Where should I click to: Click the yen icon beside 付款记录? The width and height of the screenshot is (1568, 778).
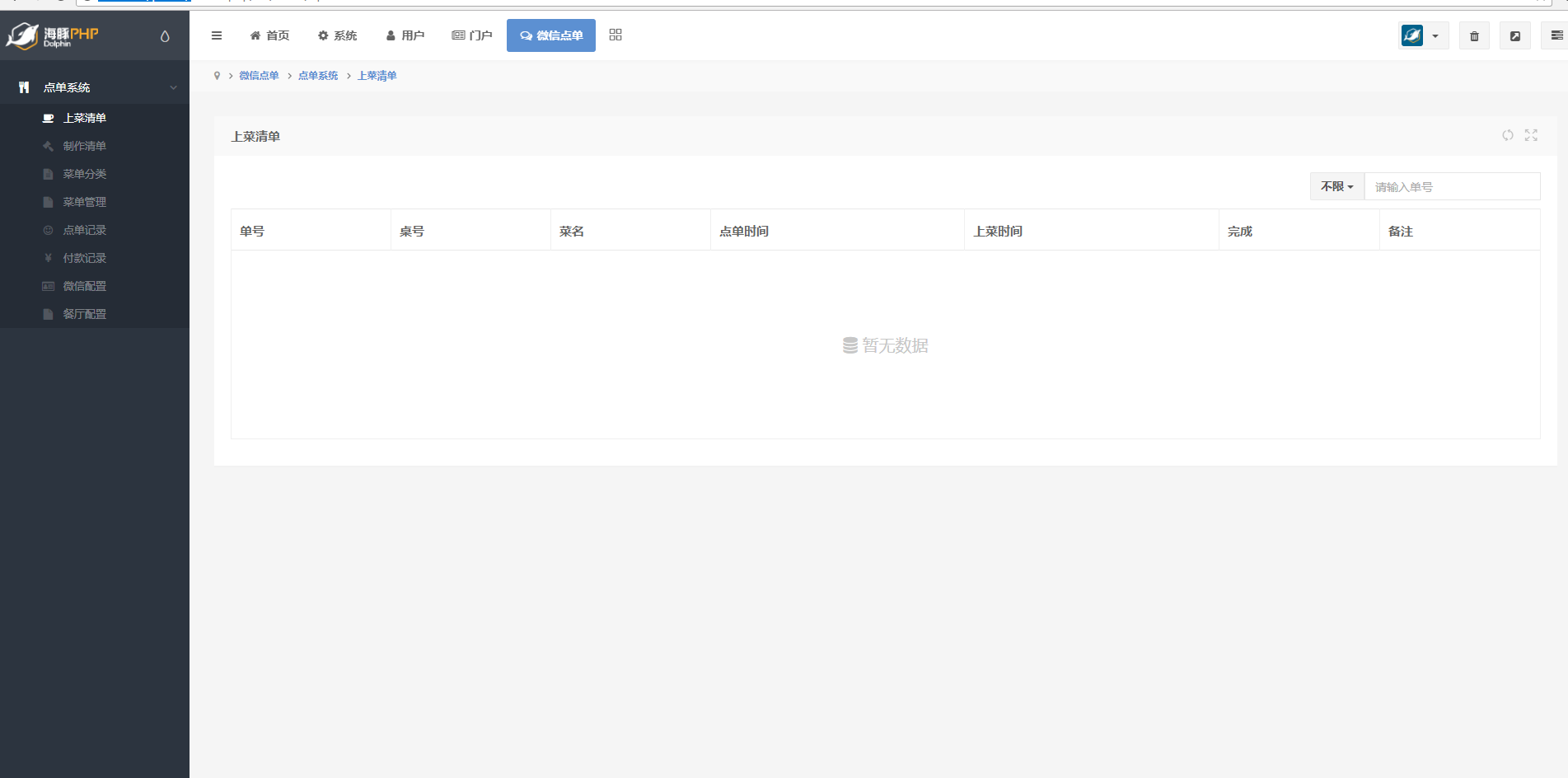coord(49,258)
